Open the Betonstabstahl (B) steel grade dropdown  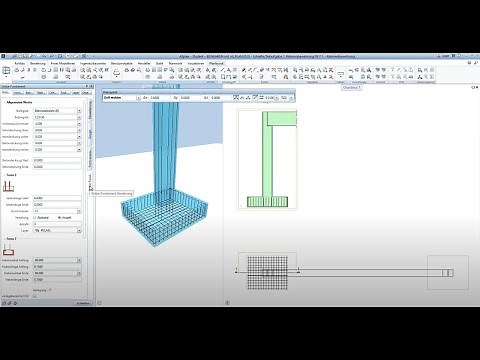(x=79, y=111)
